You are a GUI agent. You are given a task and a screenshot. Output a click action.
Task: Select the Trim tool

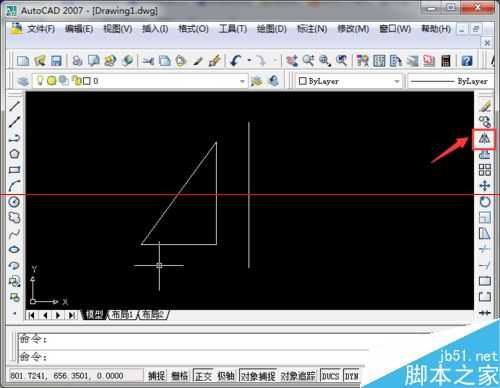pyautogui.click(x=485, y=249)
